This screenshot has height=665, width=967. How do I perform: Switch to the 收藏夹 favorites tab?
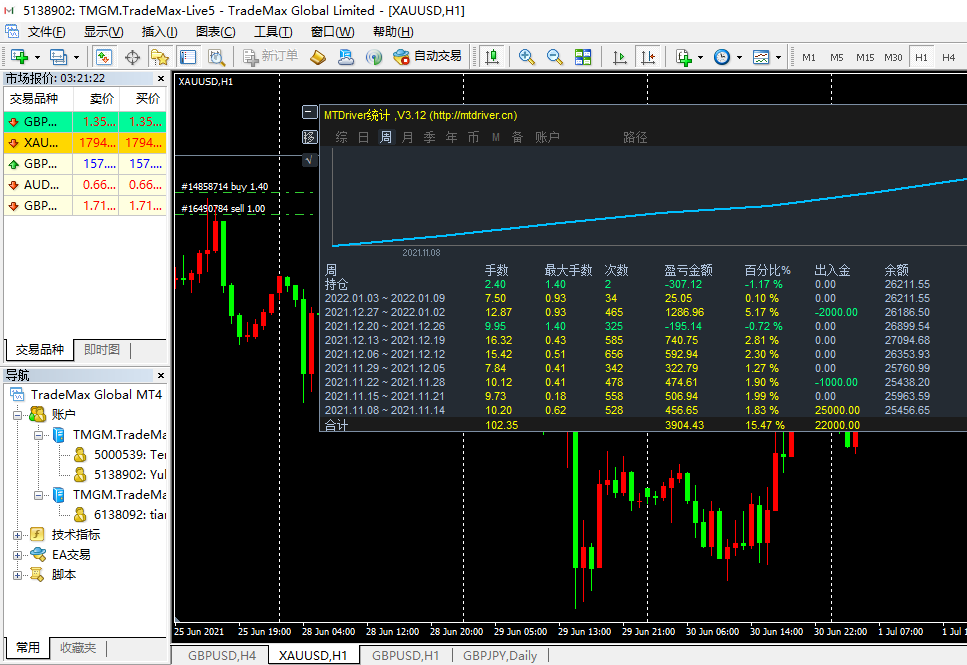78,648
